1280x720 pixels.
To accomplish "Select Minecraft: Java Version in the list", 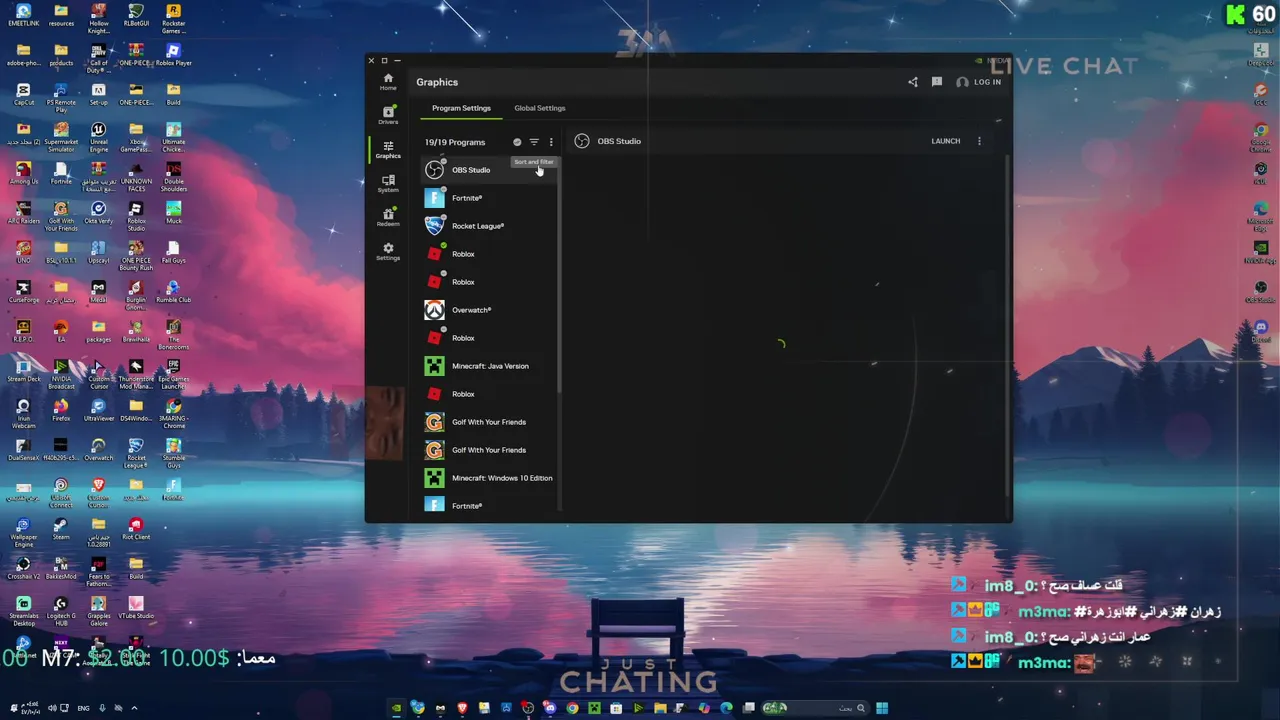I will click(x=489, y=366).
